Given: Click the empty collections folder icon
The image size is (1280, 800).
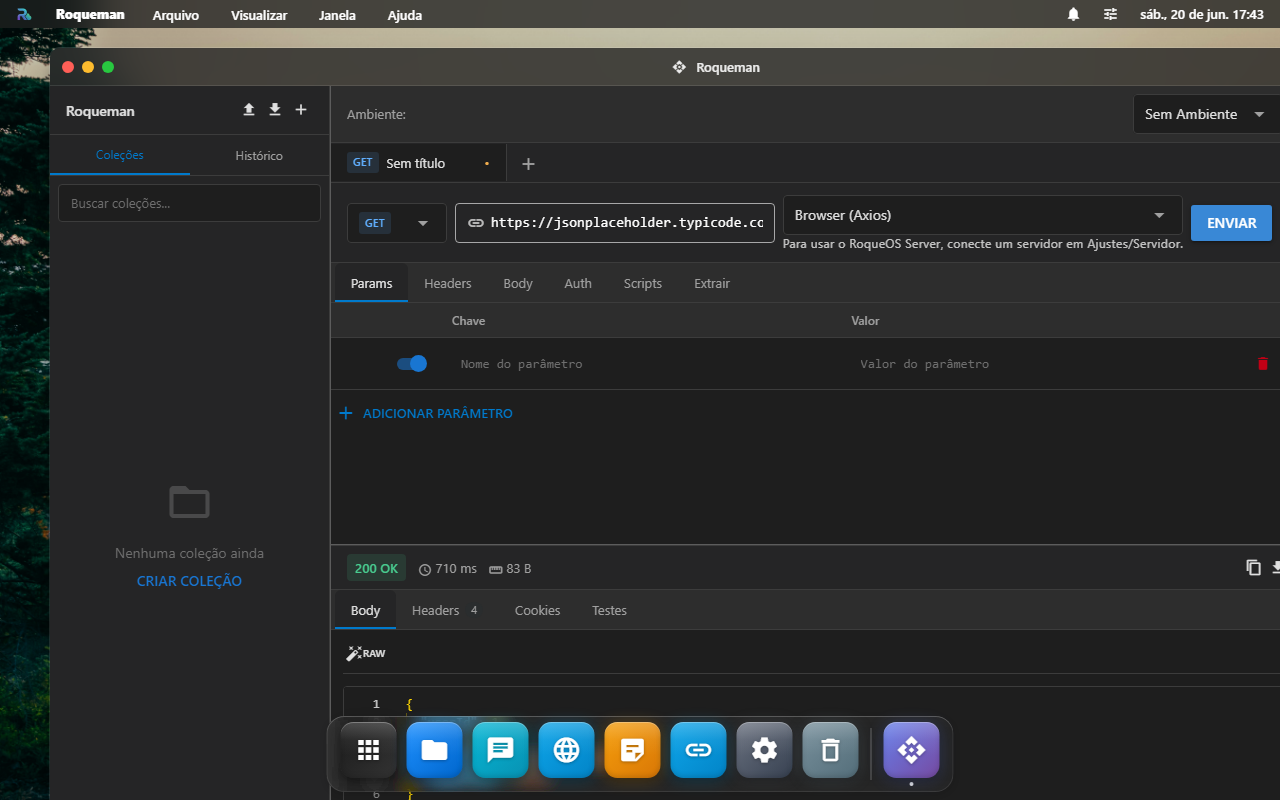Looking at the screenshot, I should (189, 502).
